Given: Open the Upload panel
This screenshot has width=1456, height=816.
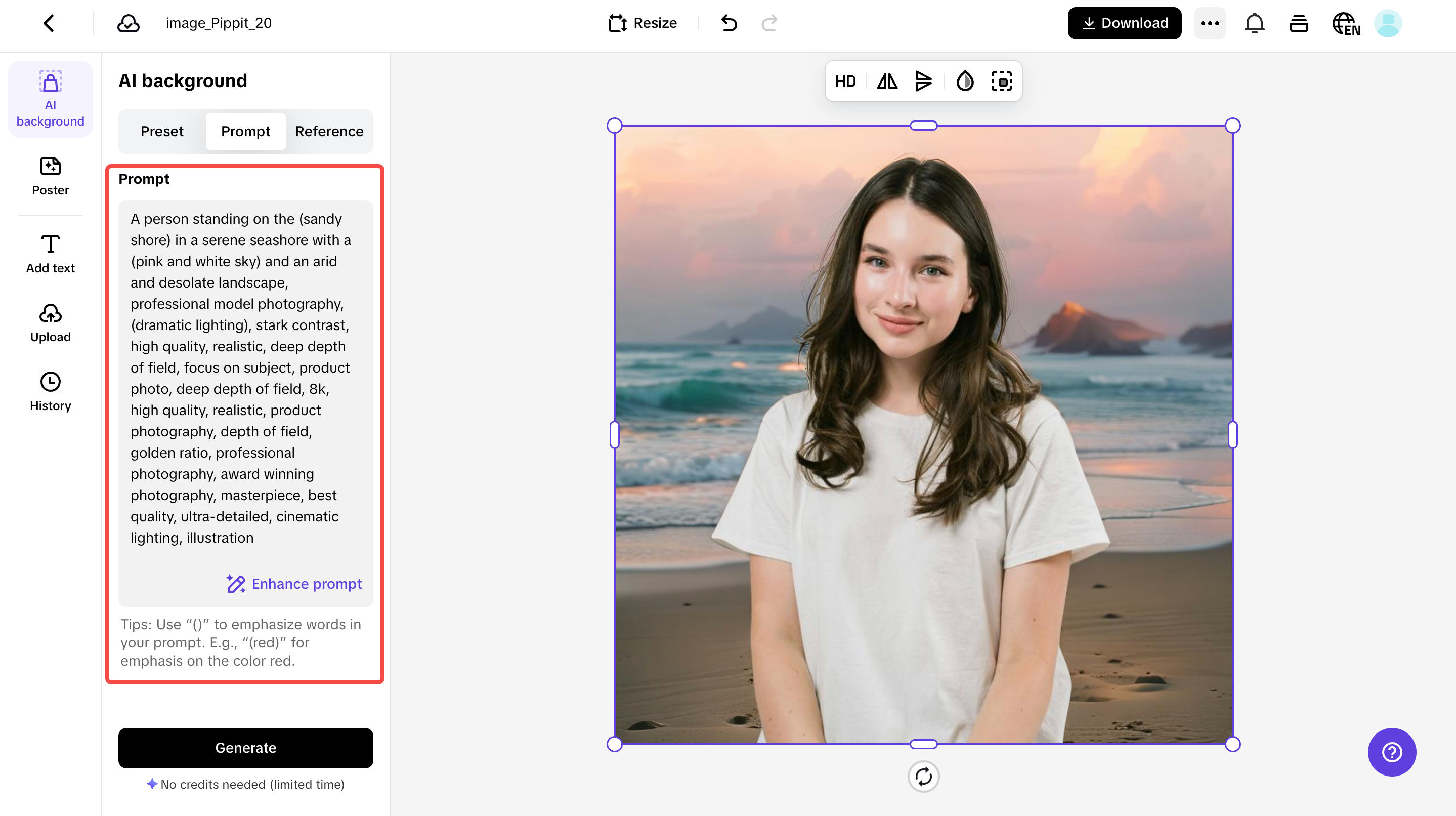Looking at the screenshot, I should tap(50, 323).
